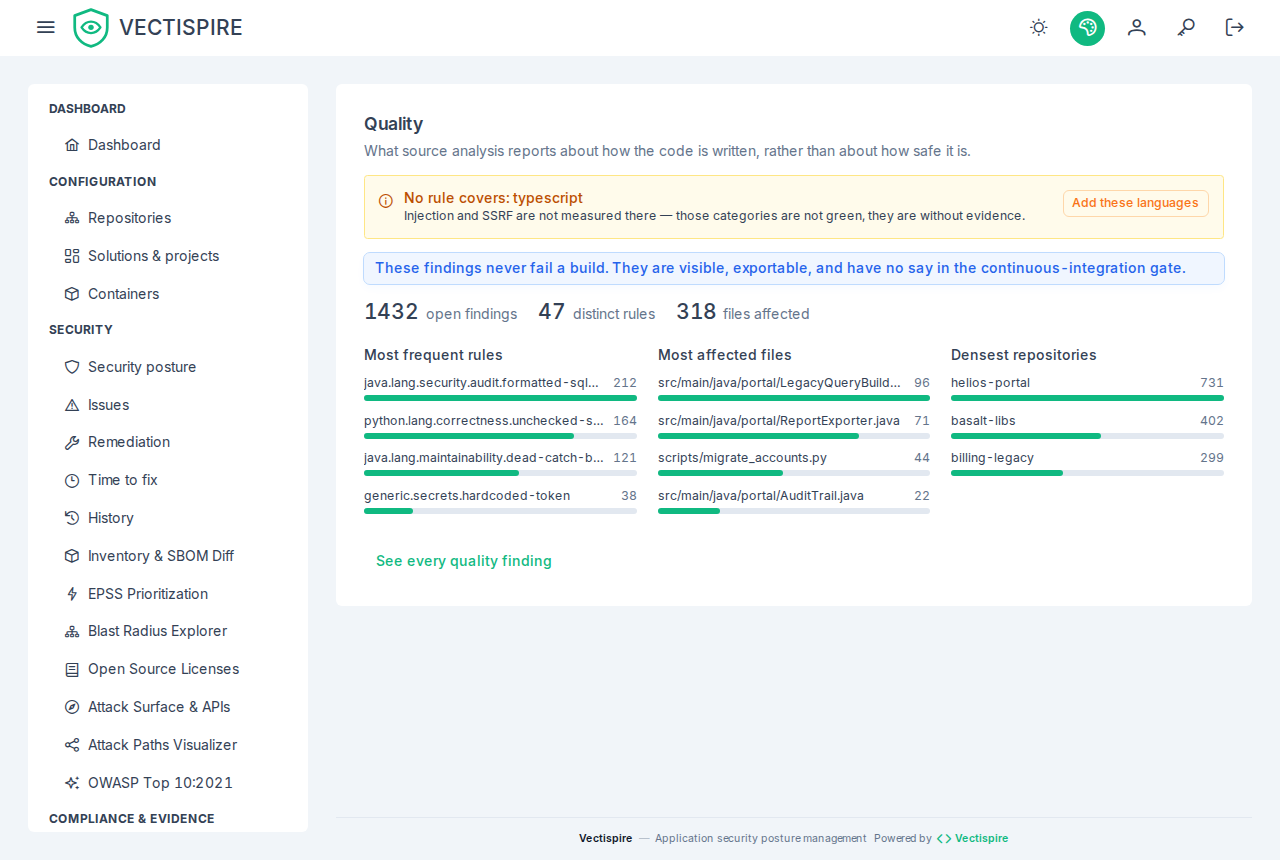The width and height of the screenshot is (1280, 860).
Task: Click the helios-portal progress bar
Action: [x=1087, y=398]
